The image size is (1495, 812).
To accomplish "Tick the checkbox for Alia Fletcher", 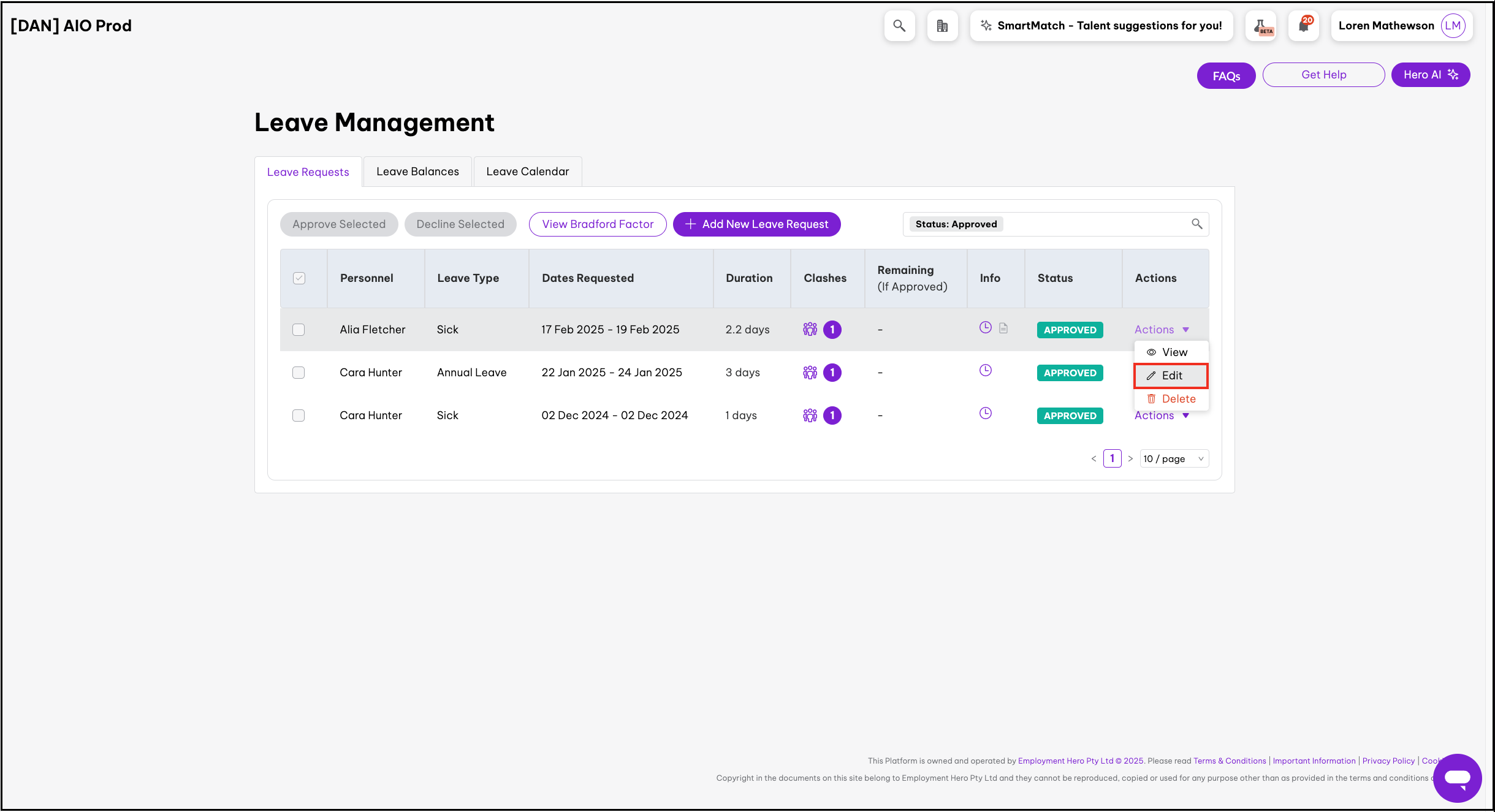I will (299, 330).
